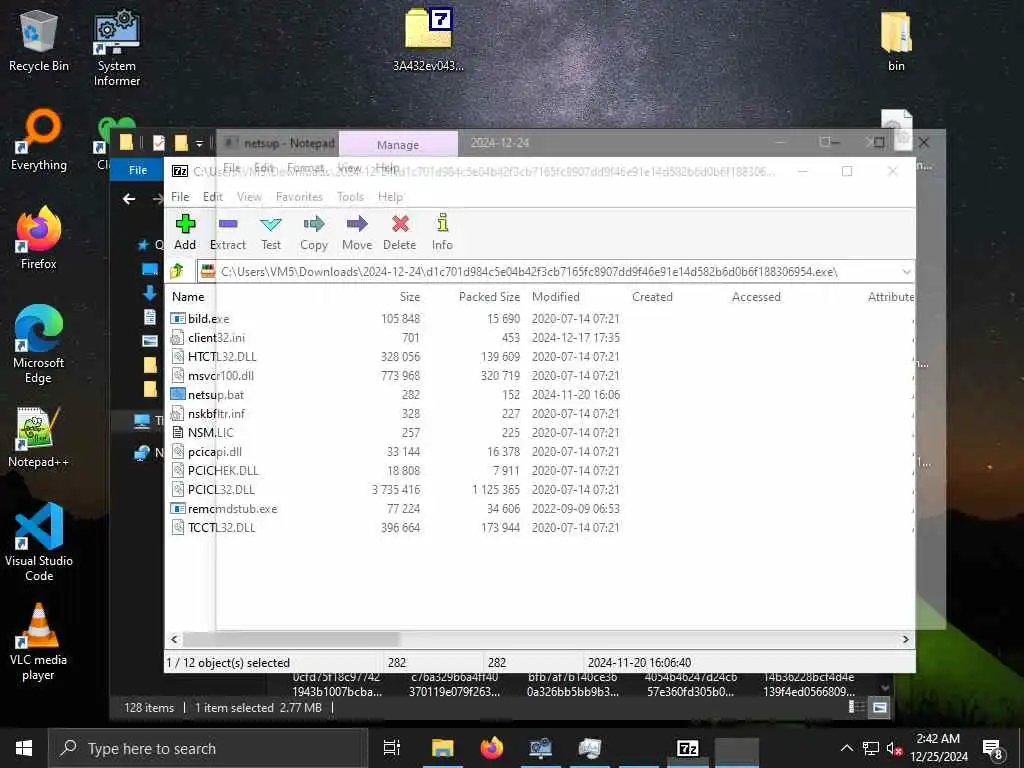Select the remcmdstub.exe file icon

178,508
